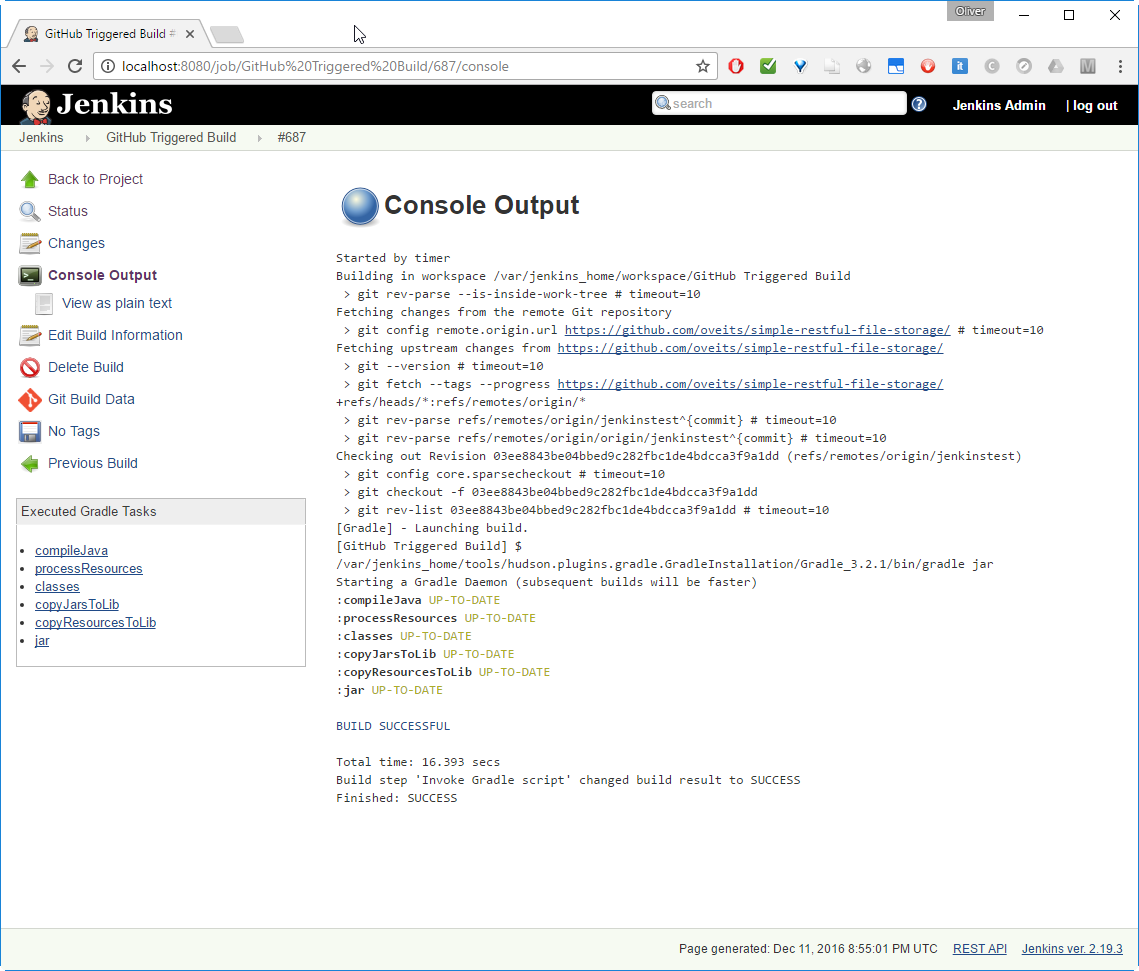Click the search help question mark icon
This screenshot has width=1139, height=971.
[919, 104]
